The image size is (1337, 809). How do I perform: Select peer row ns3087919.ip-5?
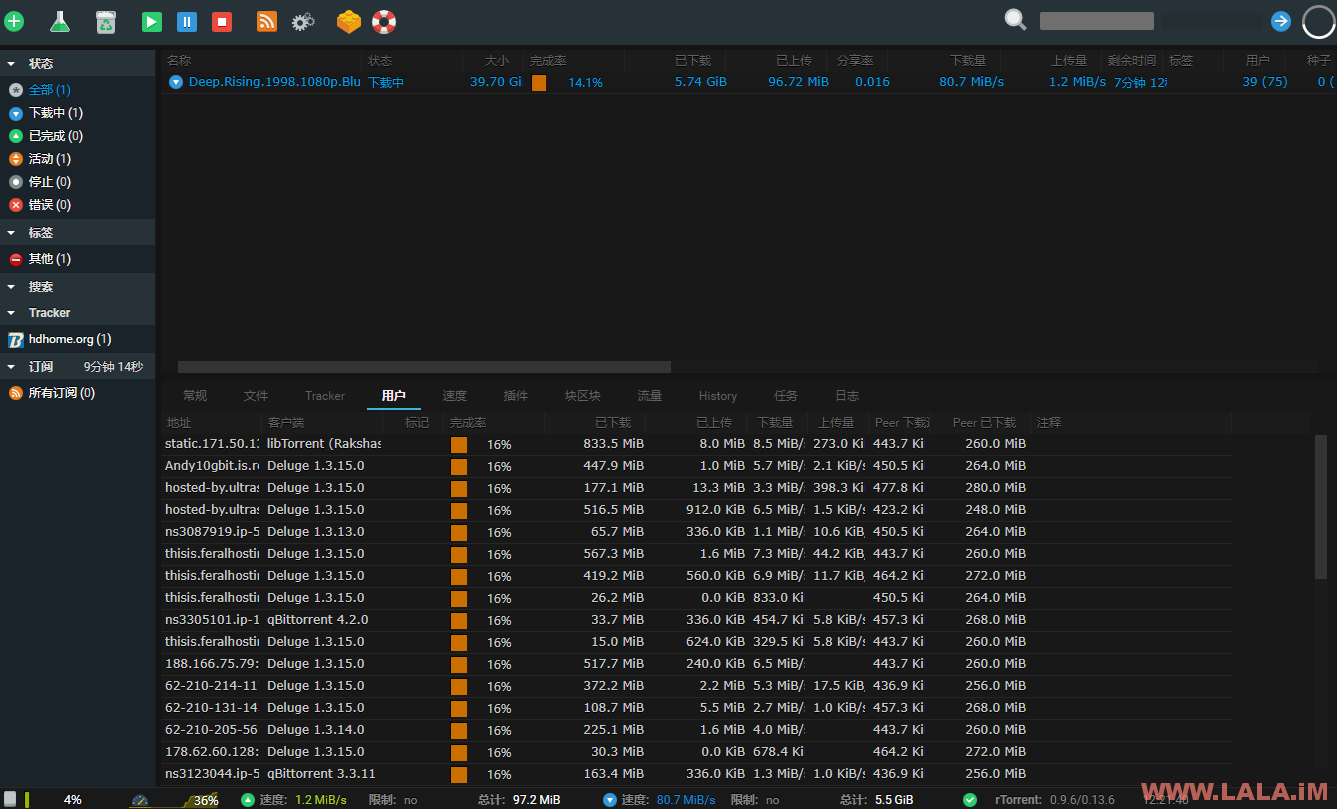pos(696,532)
